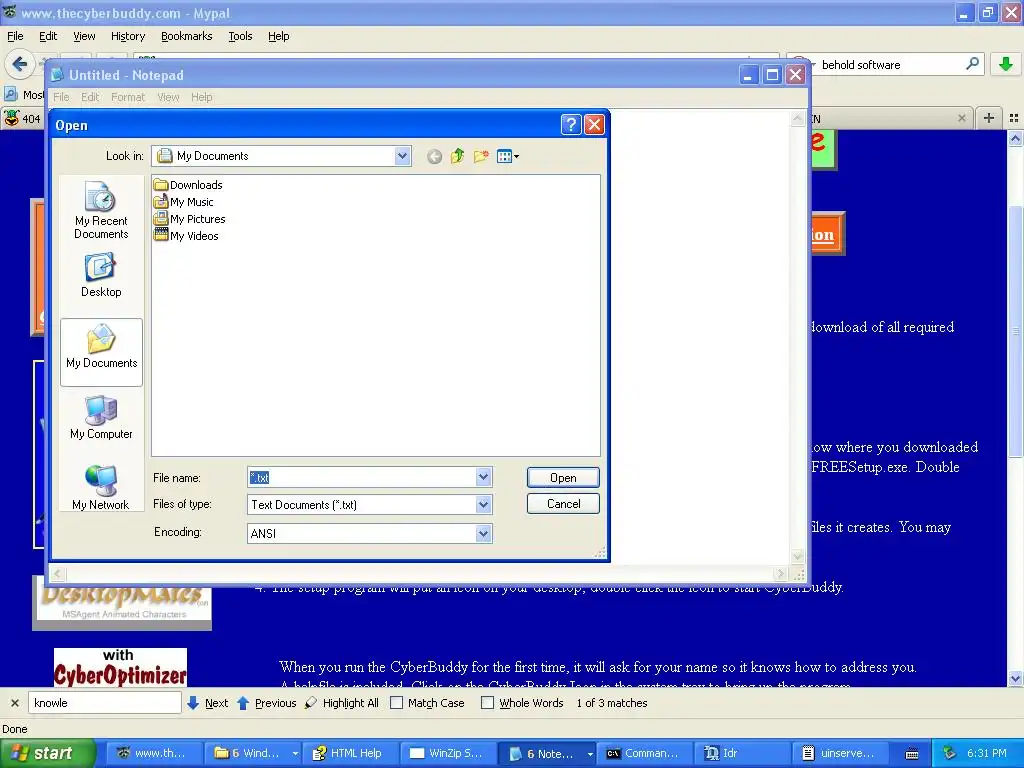Click the Open button
Viewport: 1024px width, 768px height.
(x=563, y=477)
